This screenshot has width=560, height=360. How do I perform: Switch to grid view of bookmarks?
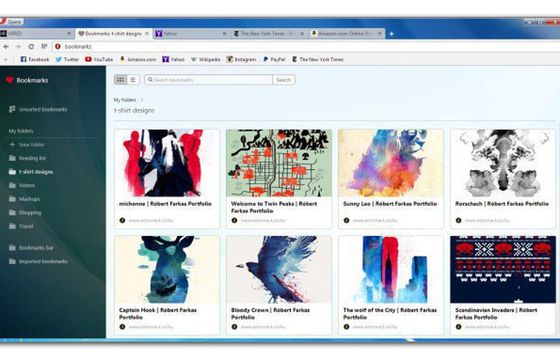click(120, 80)
